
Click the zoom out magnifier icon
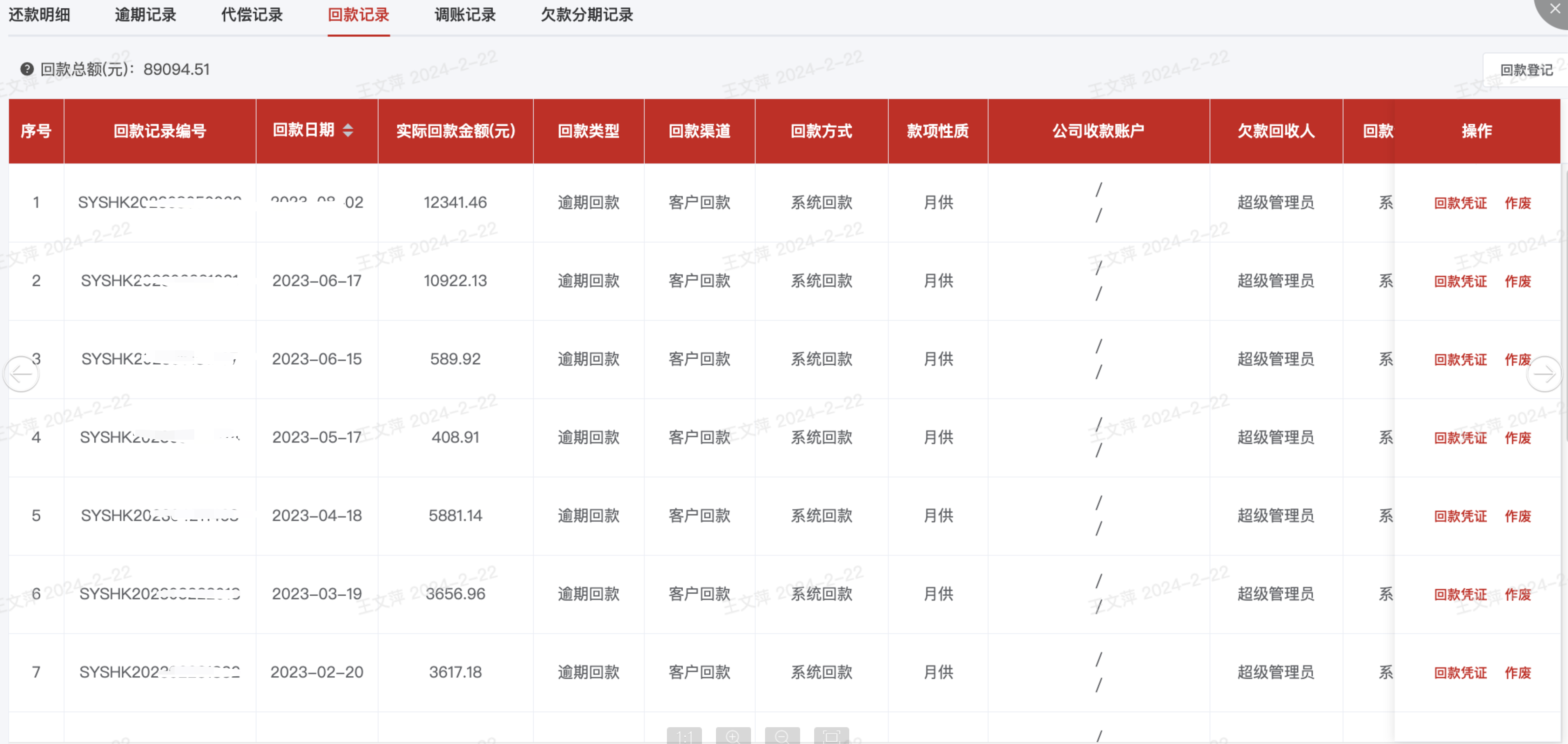click(782, 736)
